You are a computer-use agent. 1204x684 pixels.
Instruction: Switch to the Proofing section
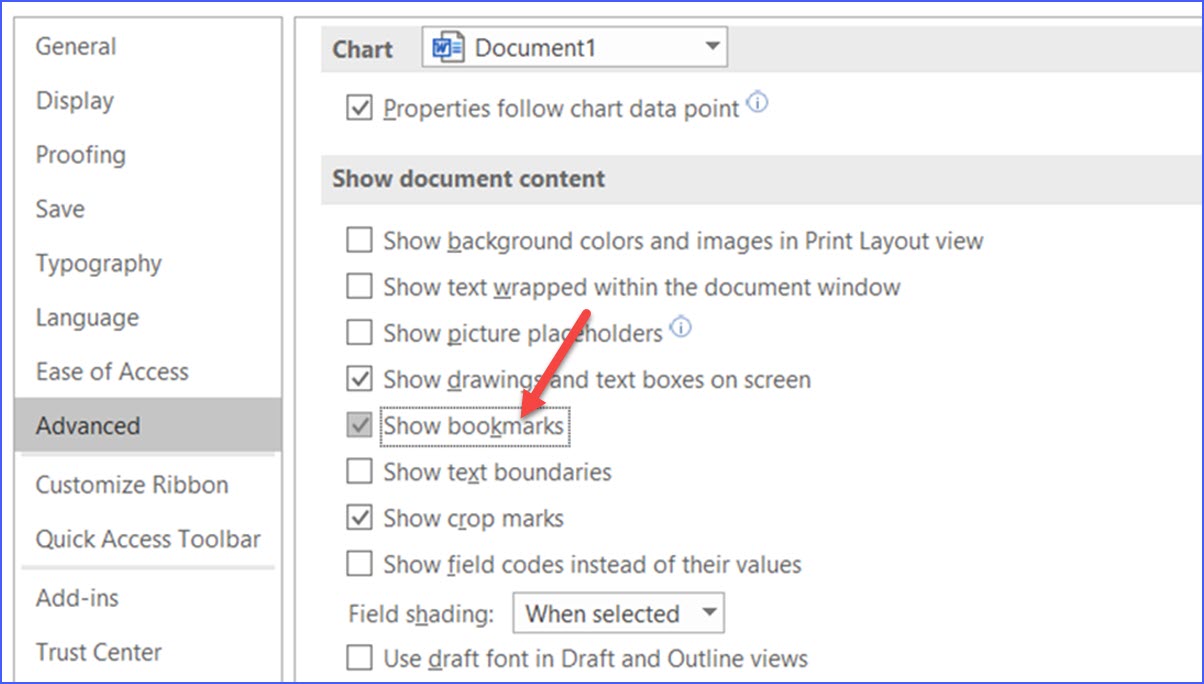click(80, 154)
